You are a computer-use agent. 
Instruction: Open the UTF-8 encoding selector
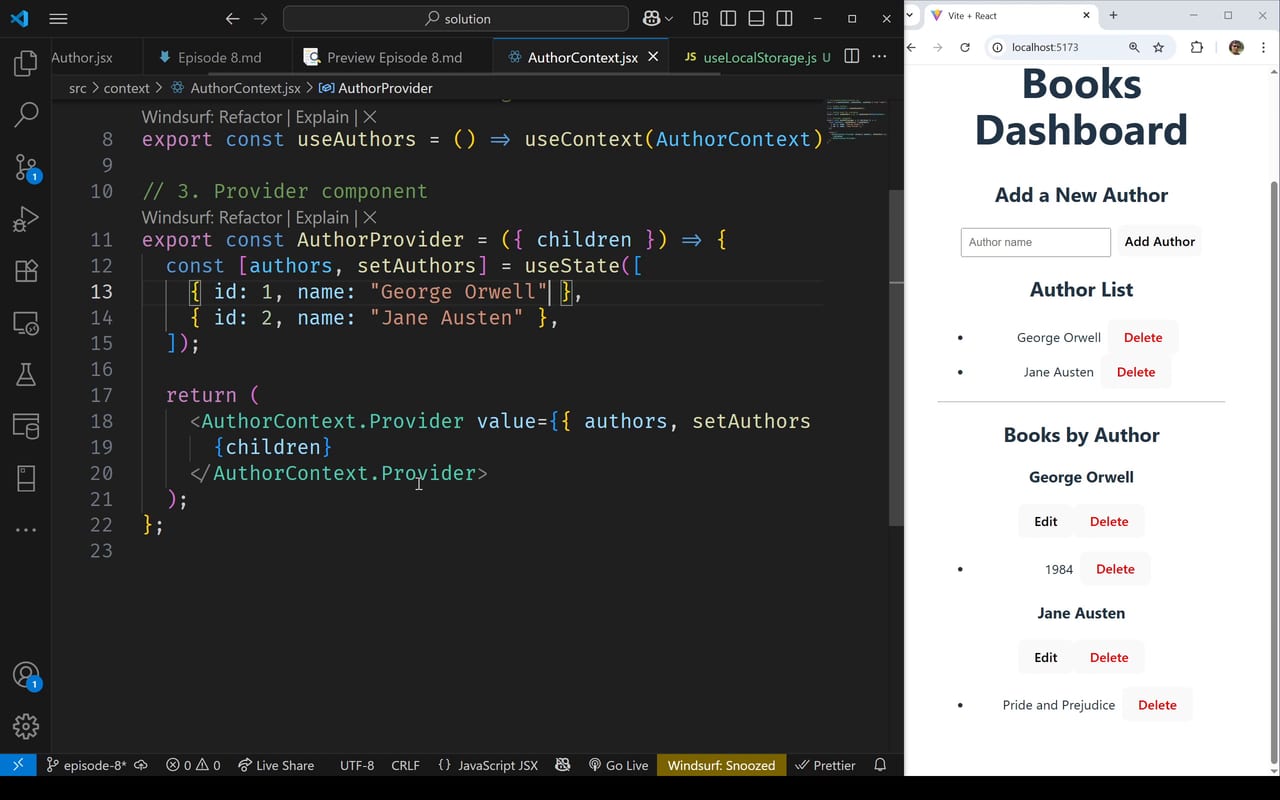pos(357,765)
